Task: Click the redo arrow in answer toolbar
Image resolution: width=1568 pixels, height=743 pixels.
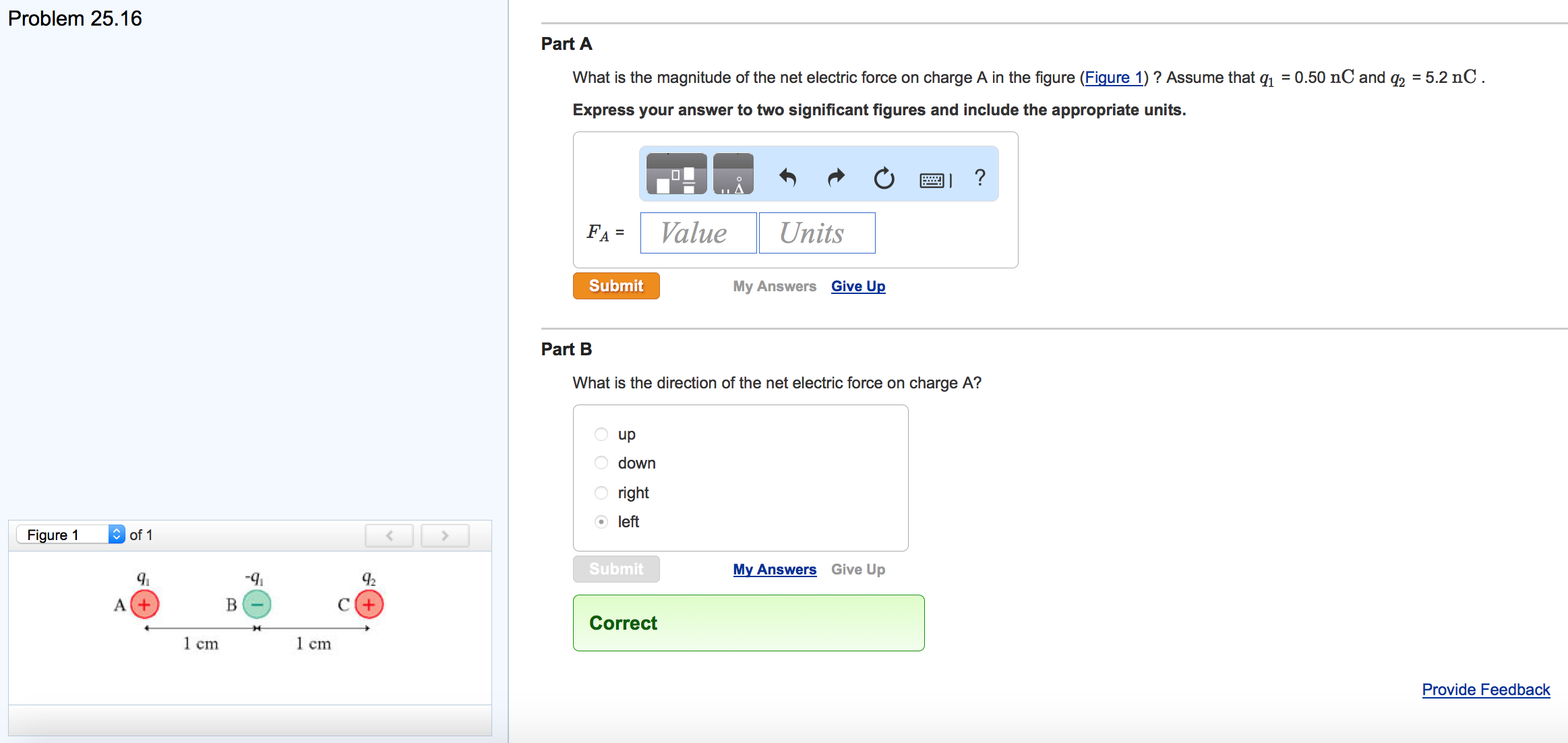Action: (x=836, y=177)
